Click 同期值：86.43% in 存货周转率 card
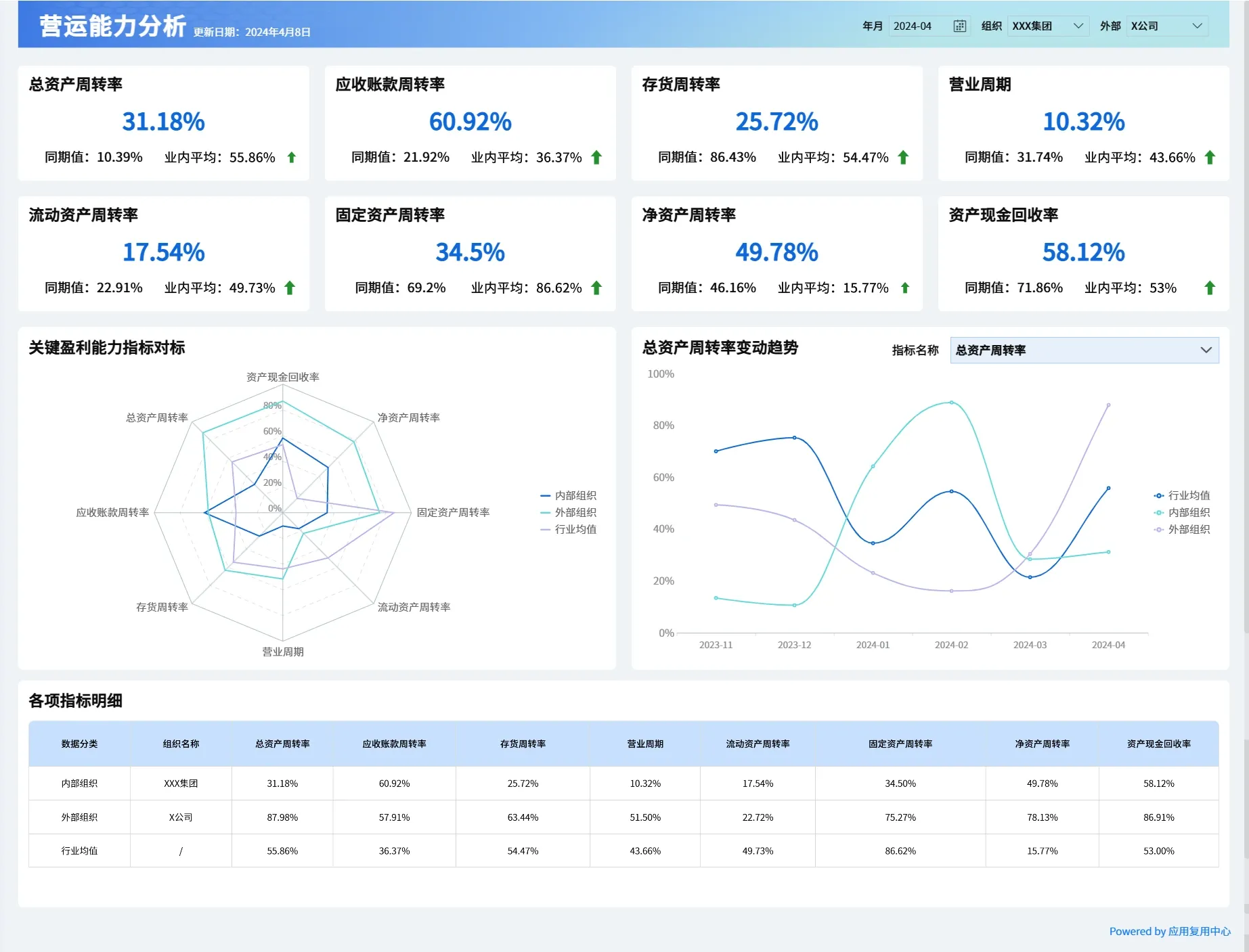Image resolution: width=1249 pixels, height=952 pixels. [x=707, y=158]
